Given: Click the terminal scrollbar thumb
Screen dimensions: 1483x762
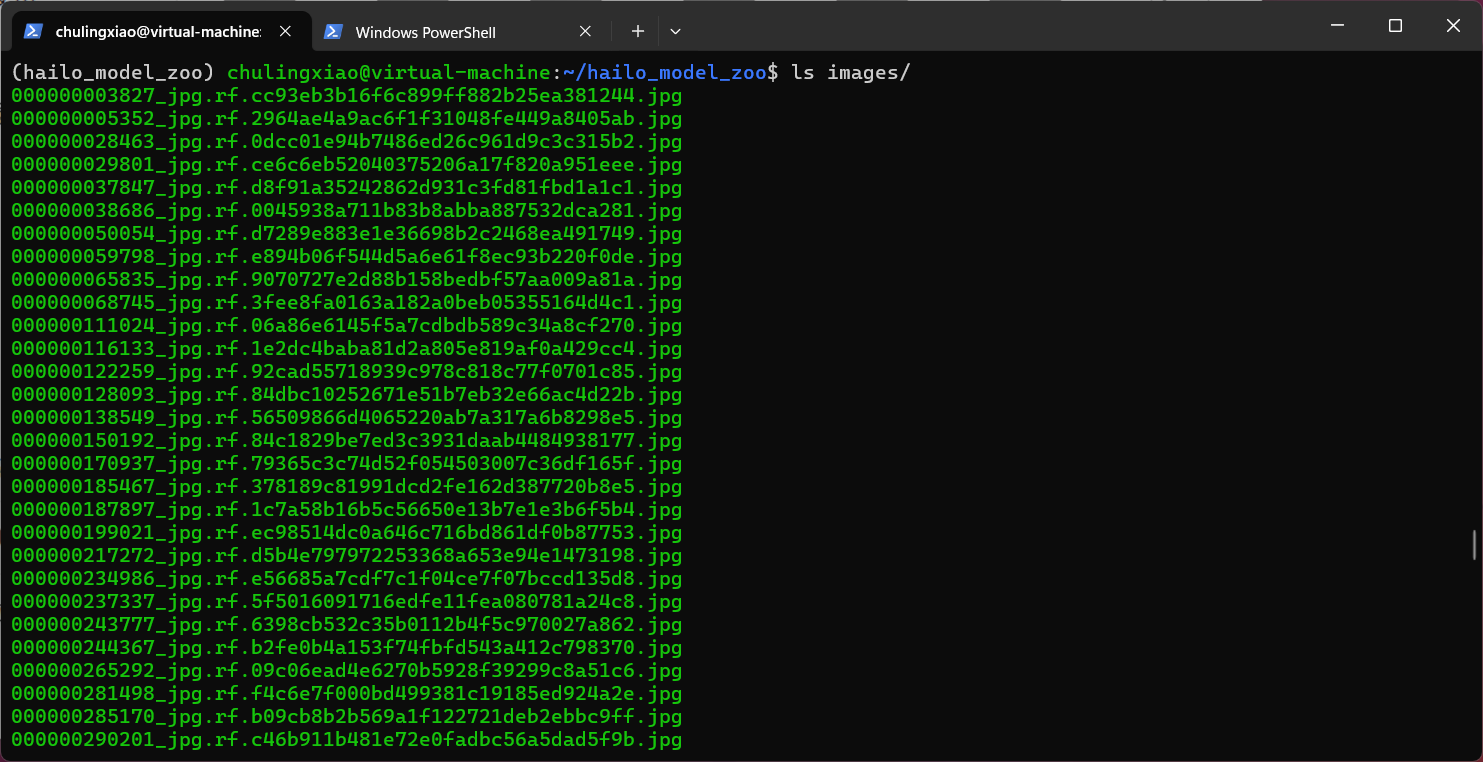Looking at the screenshot, I should (1474, 545).
